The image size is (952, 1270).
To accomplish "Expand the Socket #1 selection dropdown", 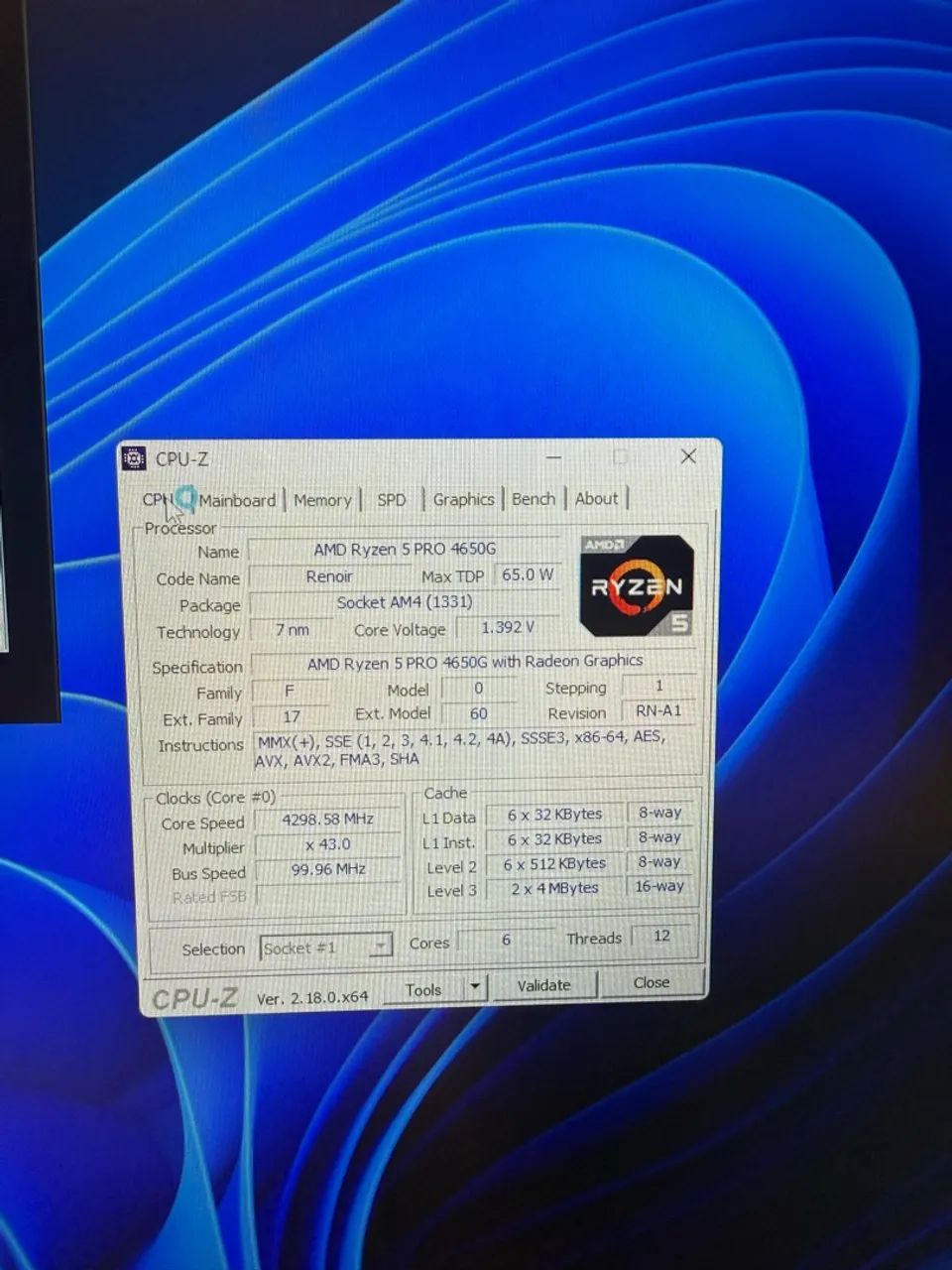I will click(x=381, y=947).
